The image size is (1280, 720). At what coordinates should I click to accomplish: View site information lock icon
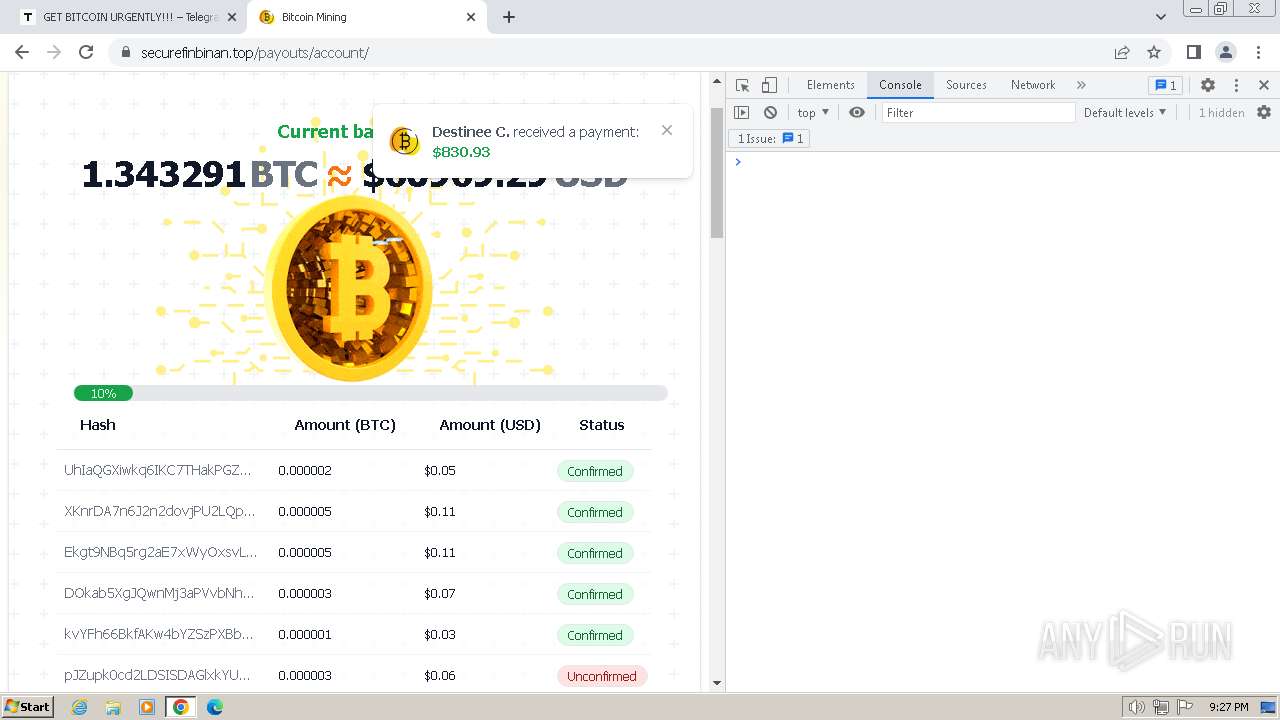click(x=125, y=52)
